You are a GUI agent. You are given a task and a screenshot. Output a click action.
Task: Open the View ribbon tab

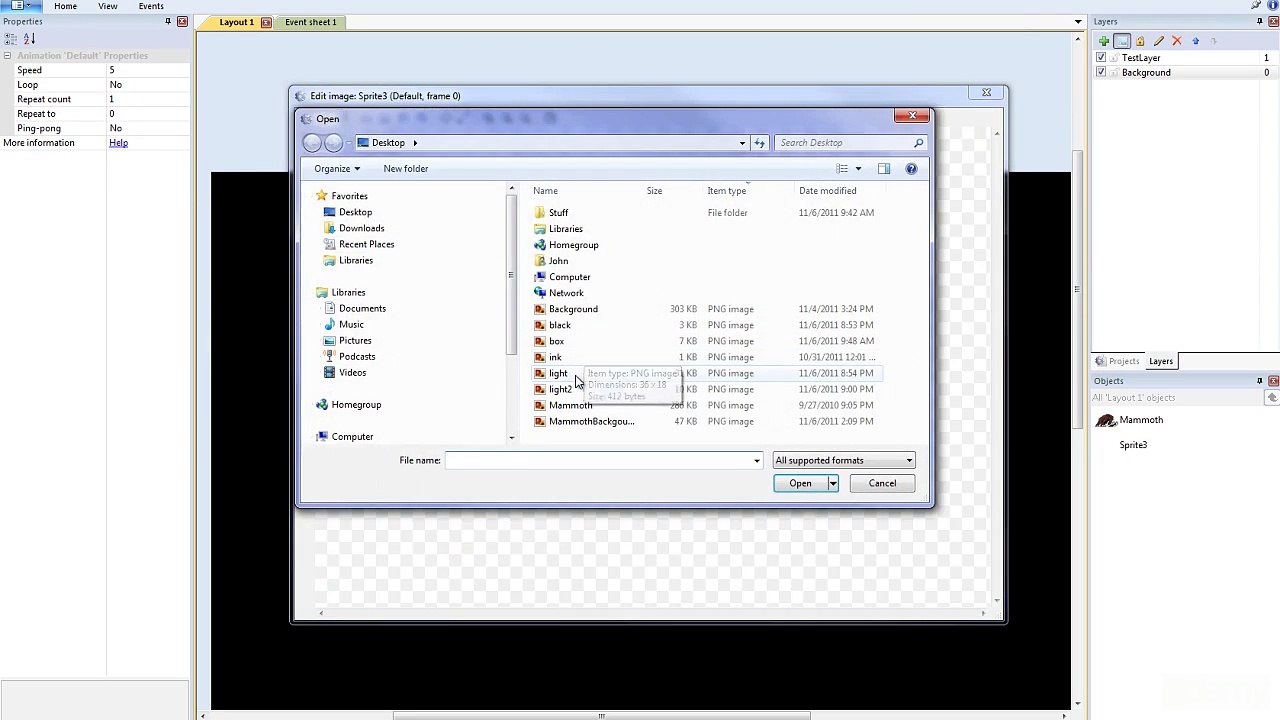click(107, 6)
